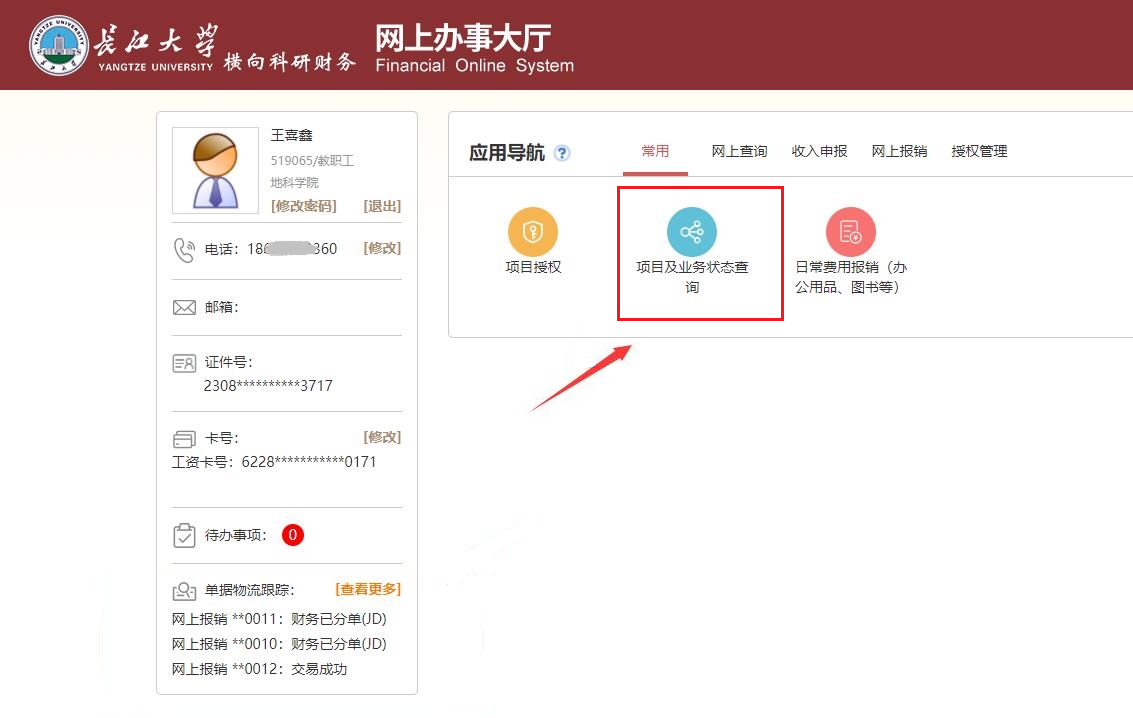Click the help question mark beside 应用导航
1133x718 pixels.
[562, 153]
